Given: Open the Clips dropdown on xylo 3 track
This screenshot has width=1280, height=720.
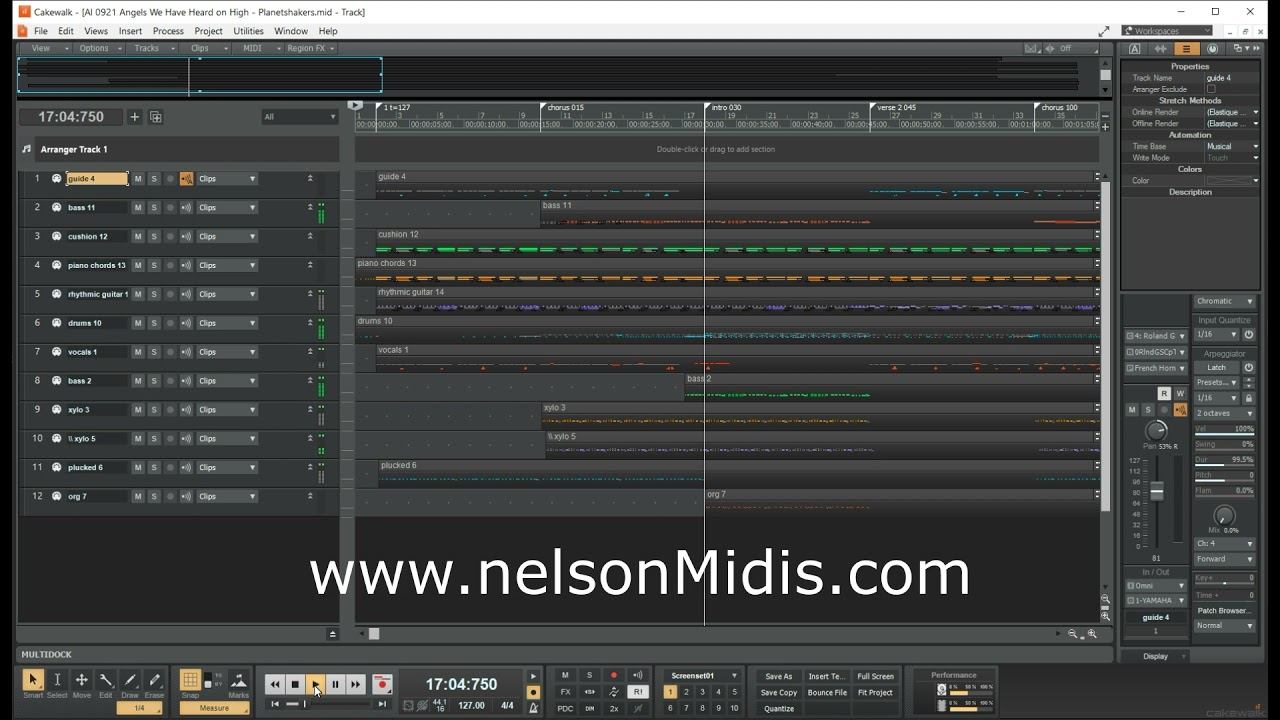Looking at the screenshot, I should pos(227,410).
